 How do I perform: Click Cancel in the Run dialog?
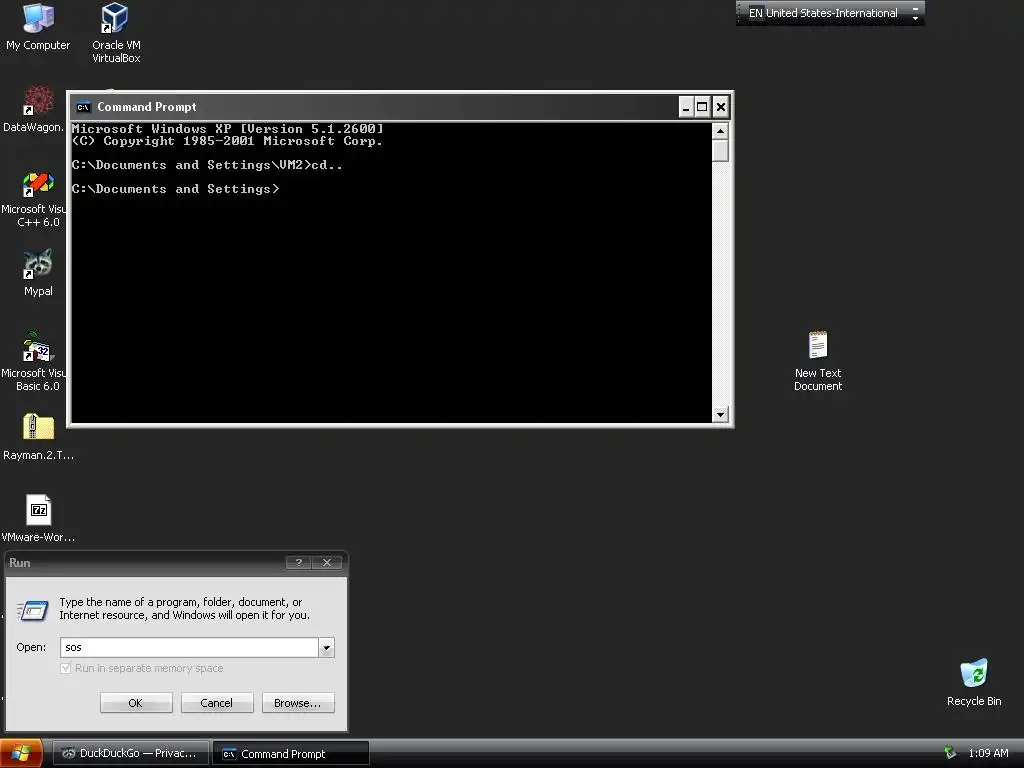[217, 703]
